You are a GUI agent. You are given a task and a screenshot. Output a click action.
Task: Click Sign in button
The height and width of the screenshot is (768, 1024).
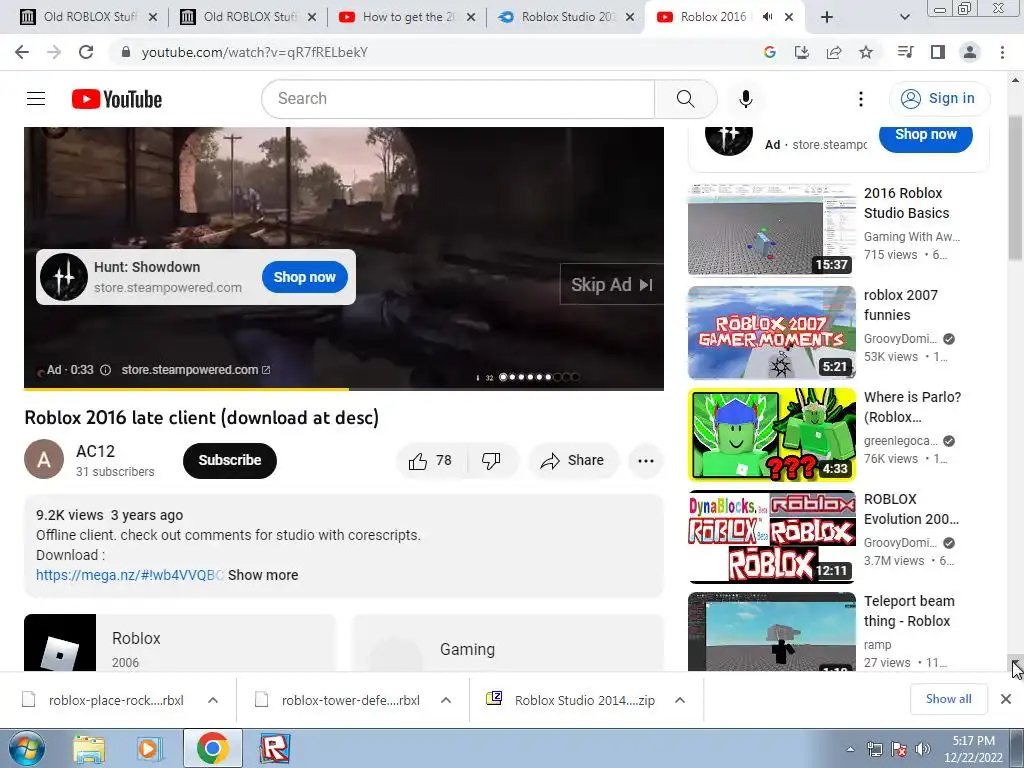(x=939, y=99)
